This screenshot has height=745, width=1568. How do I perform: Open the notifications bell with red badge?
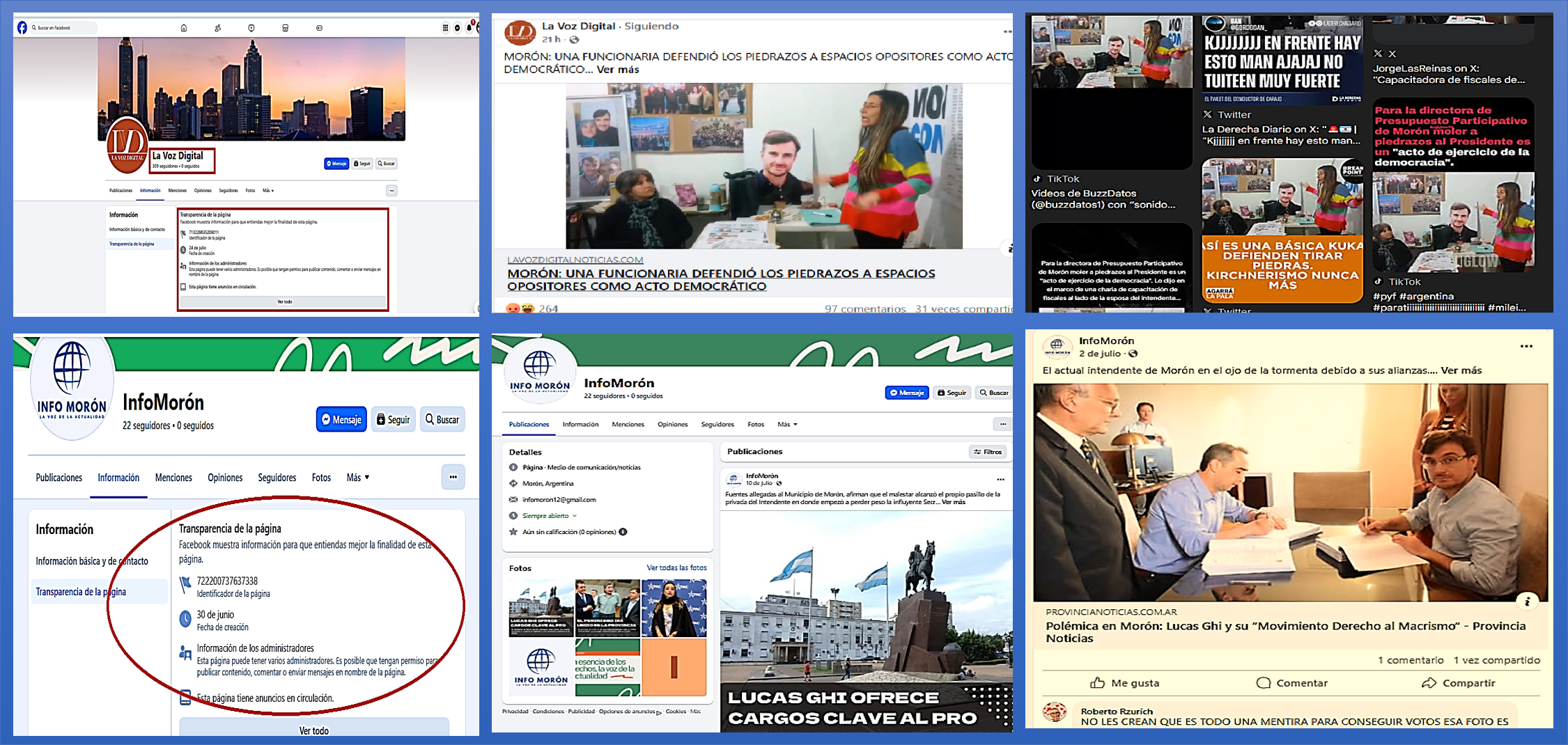pyautogui.click(x=469, y=28)
